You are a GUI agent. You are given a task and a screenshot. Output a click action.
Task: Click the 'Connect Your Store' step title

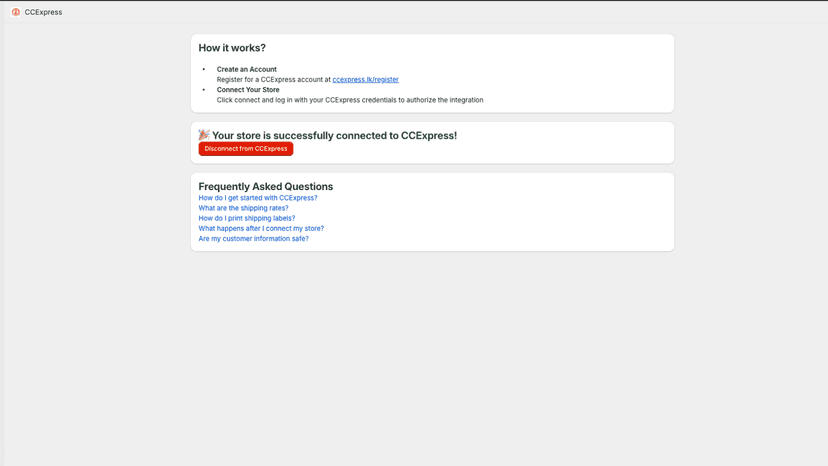(248, 90)
